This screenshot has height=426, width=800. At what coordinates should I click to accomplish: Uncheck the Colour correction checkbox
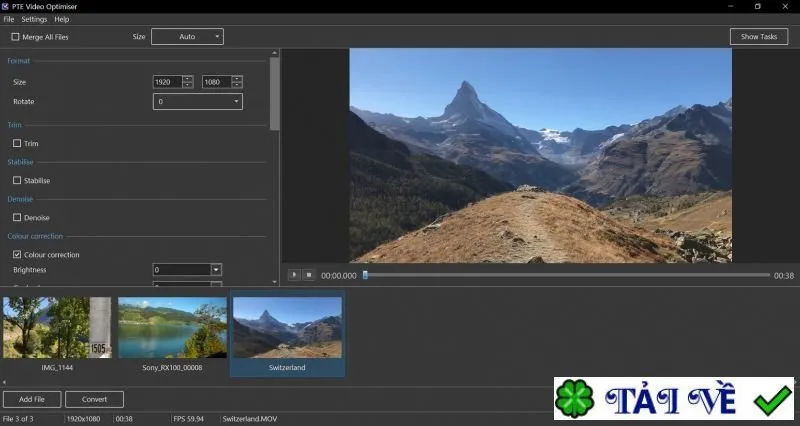click(x=17, y=254)
